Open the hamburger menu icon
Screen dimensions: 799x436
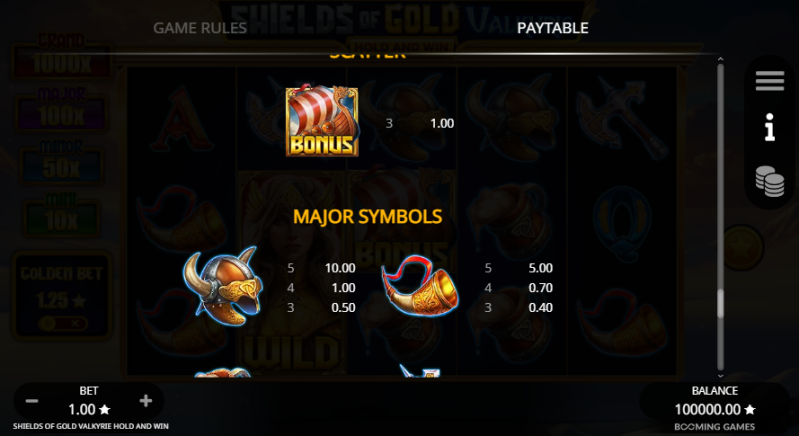pos(769,81)
